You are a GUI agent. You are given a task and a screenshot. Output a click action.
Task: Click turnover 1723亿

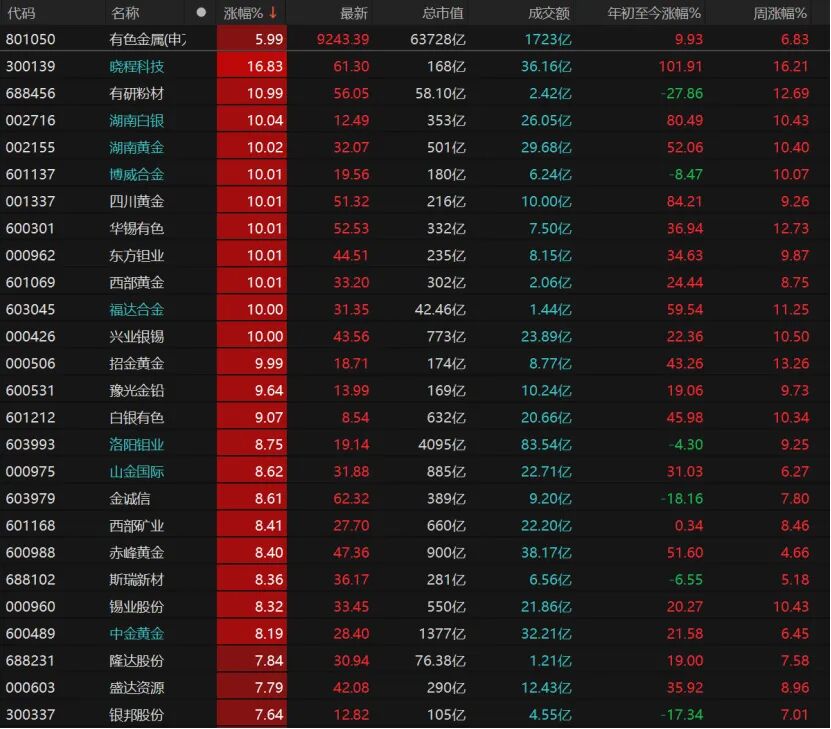click(549, 39)
